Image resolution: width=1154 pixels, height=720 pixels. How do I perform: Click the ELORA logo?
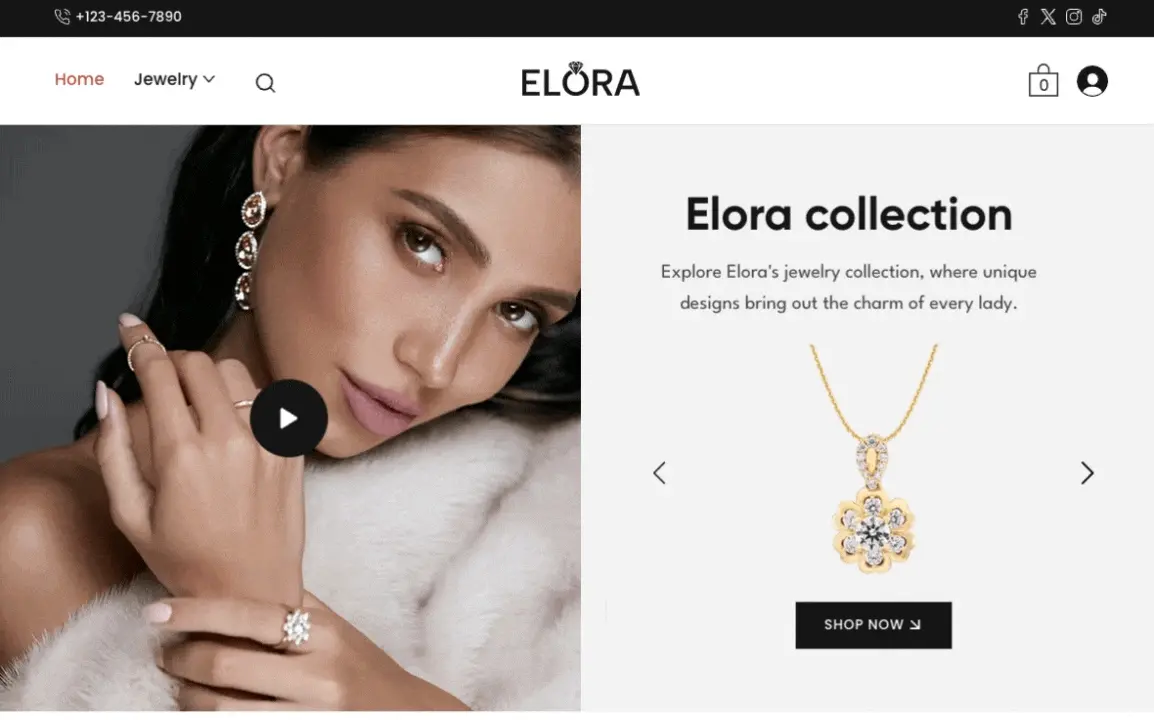click(580, 80)
